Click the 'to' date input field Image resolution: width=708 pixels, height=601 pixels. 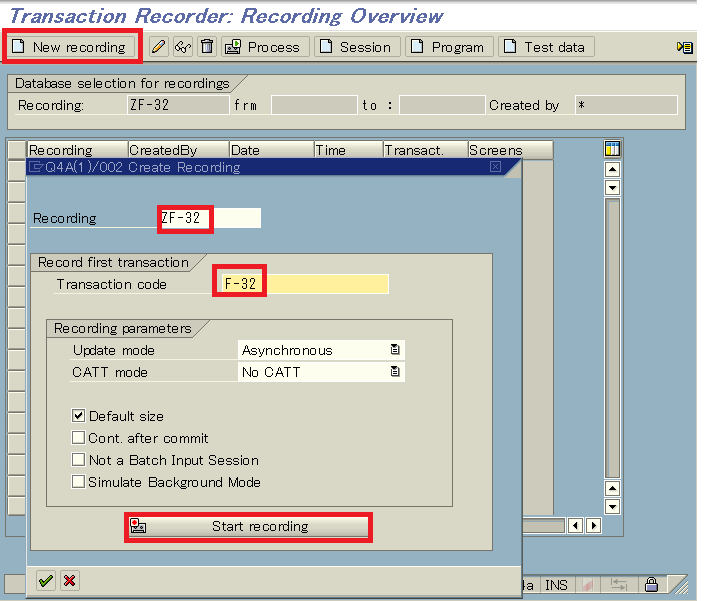[442, 105]
